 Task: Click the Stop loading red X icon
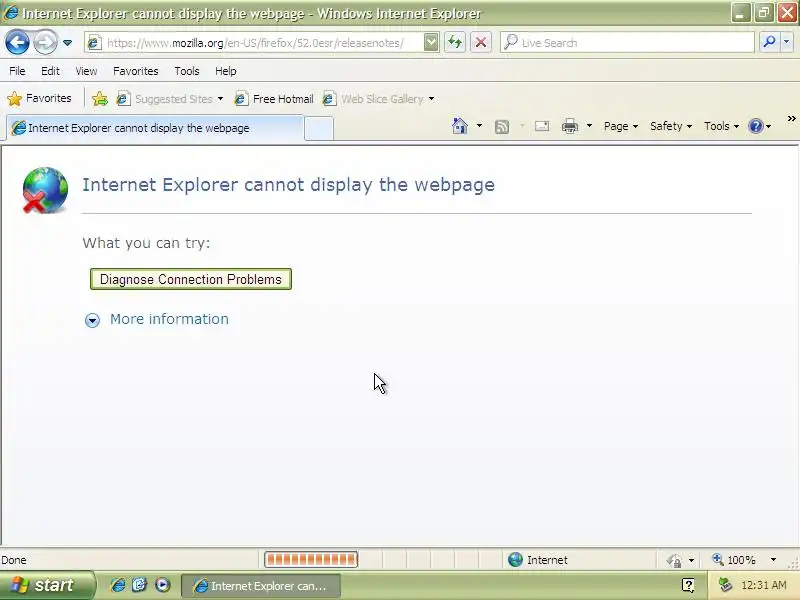point(481,42)
